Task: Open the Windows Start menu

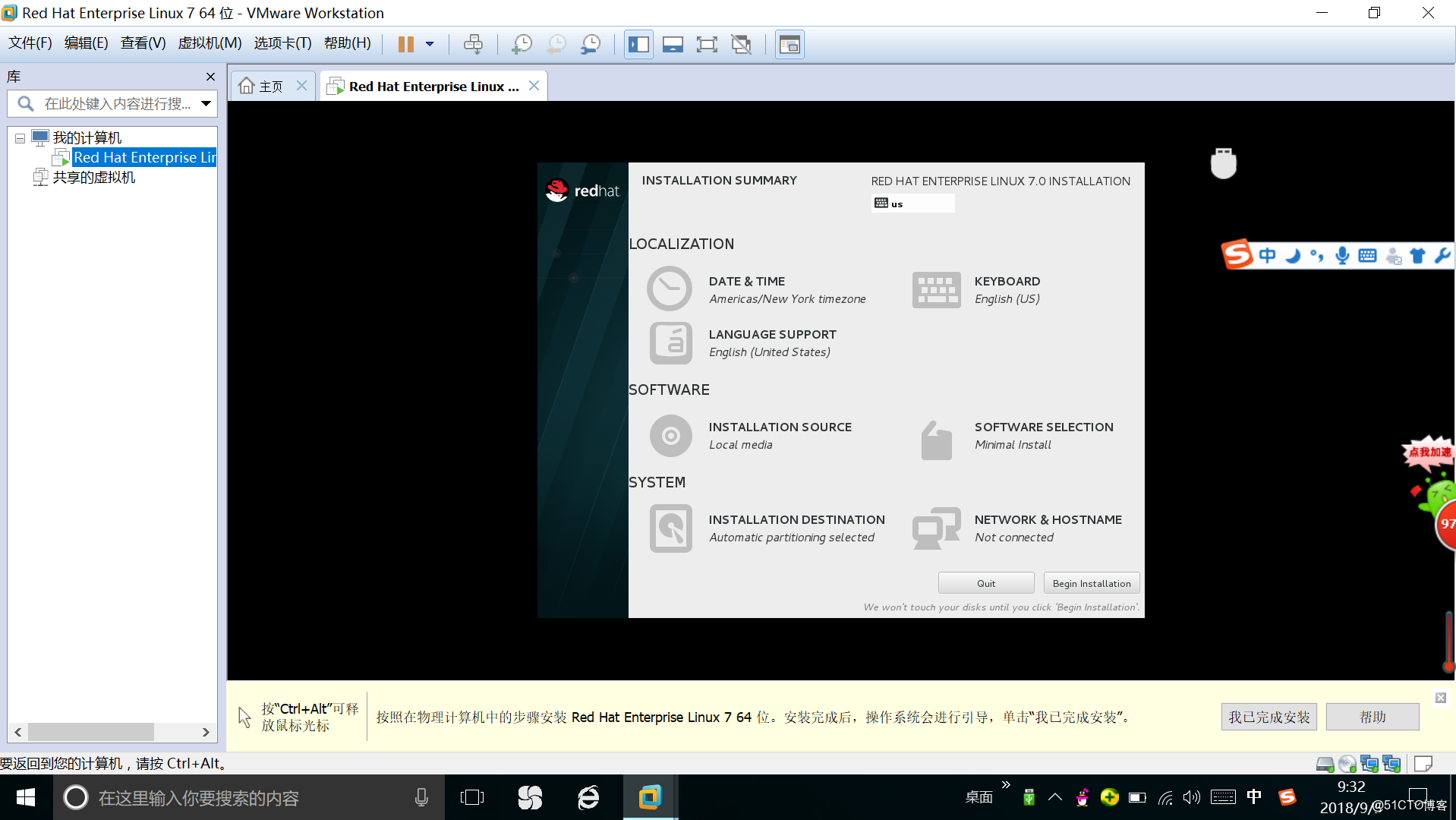Action: coord(26,797)
